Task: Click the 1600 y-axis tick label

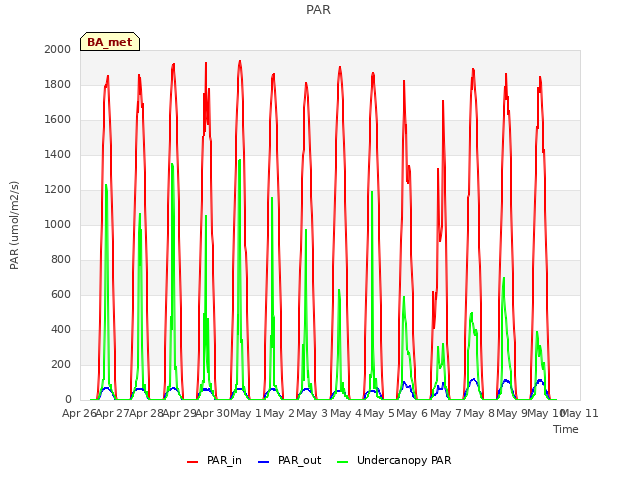Action: coord(58,120)
